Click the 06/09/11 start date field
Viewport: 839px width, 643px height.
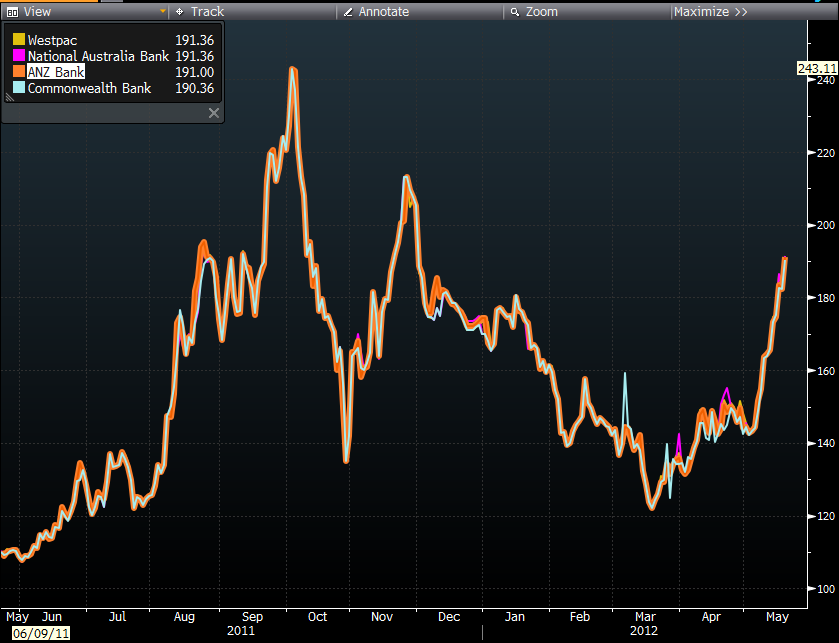[x=35, y=633]
